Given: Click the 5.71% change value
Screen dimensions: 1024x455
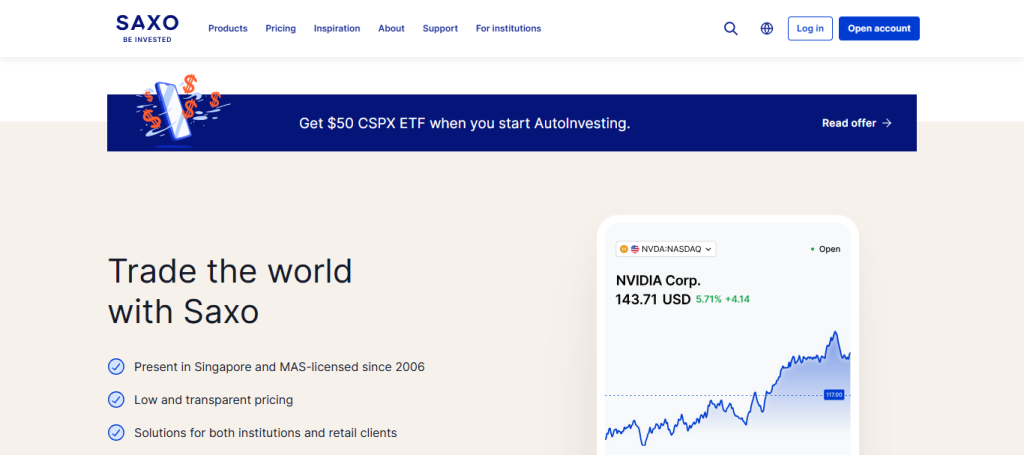Looking at the screenshot, I should pyautogui.click(x=709, y=300).
